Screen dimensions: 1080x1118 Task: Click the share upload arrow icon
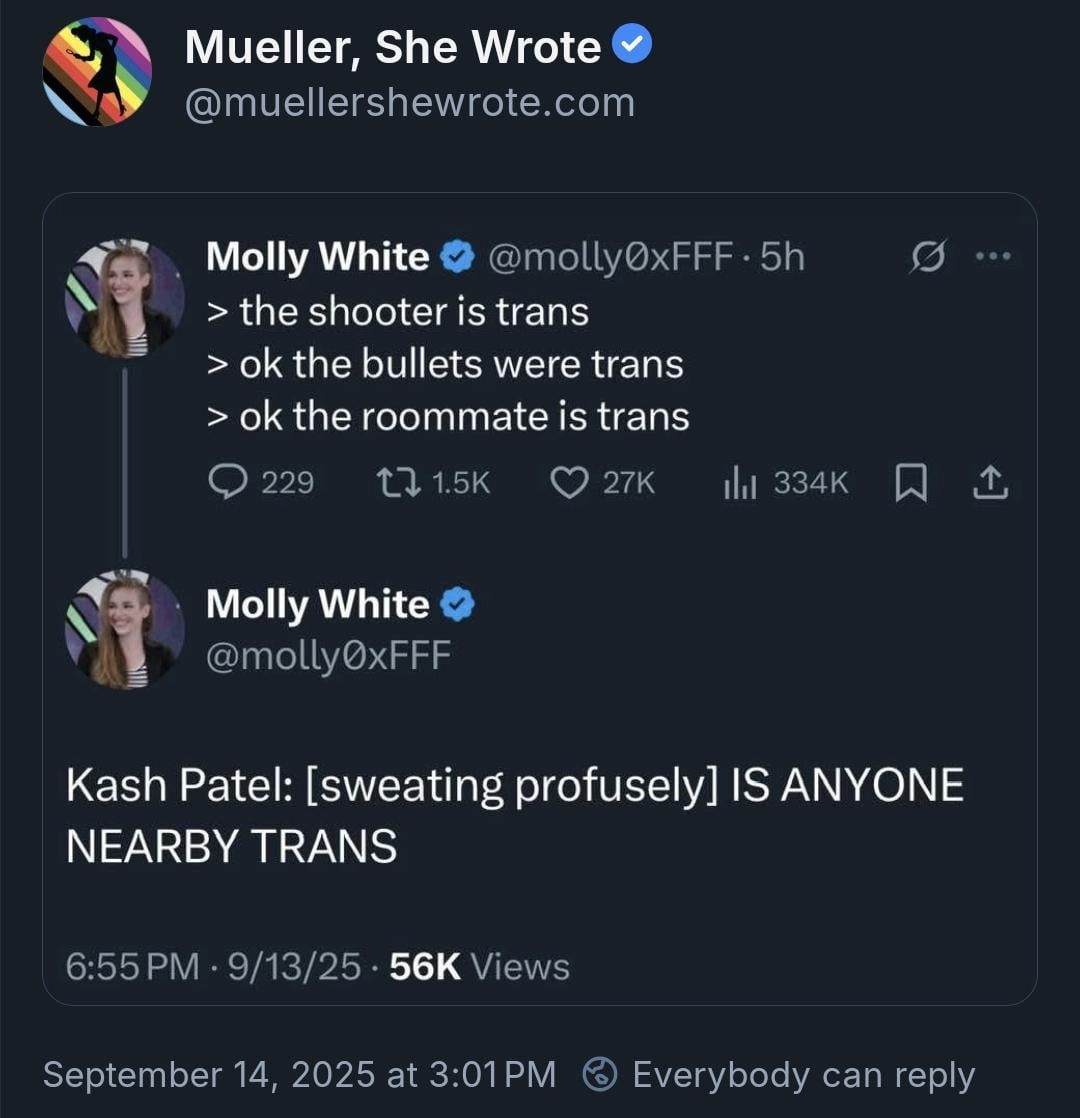click(990, 482)
